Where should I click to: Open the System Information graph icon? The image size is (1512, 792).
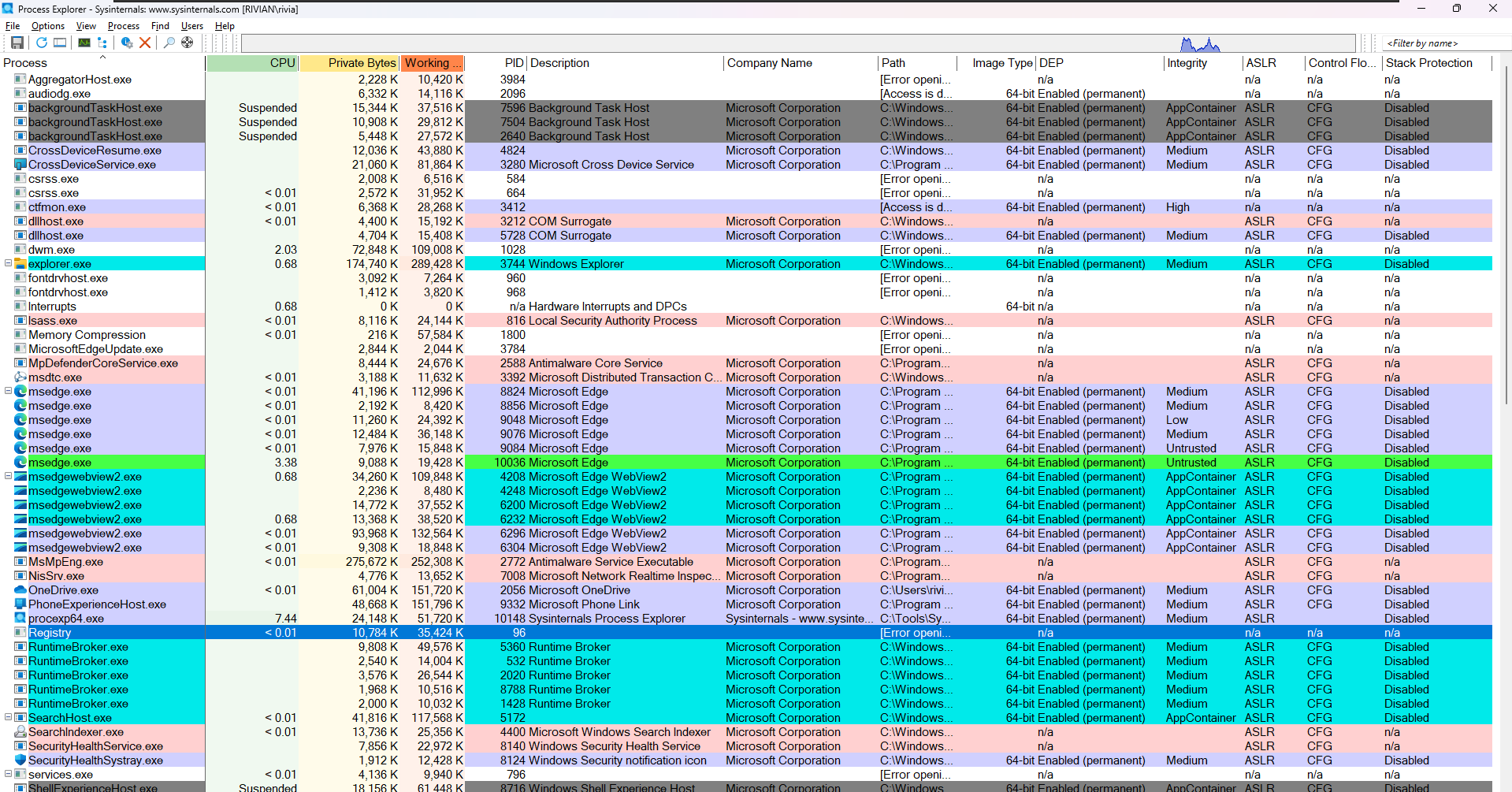point(84,43)
